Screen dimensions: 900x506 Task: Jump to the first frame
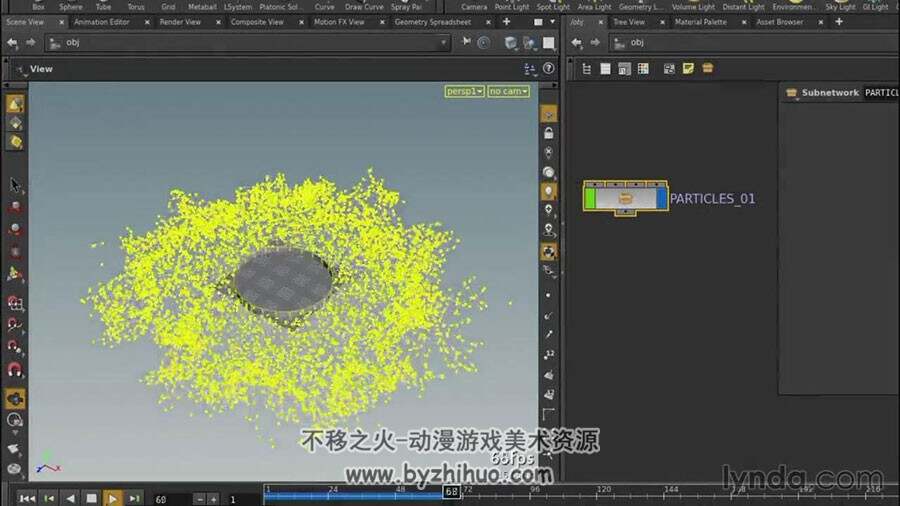tap(26, 499)
